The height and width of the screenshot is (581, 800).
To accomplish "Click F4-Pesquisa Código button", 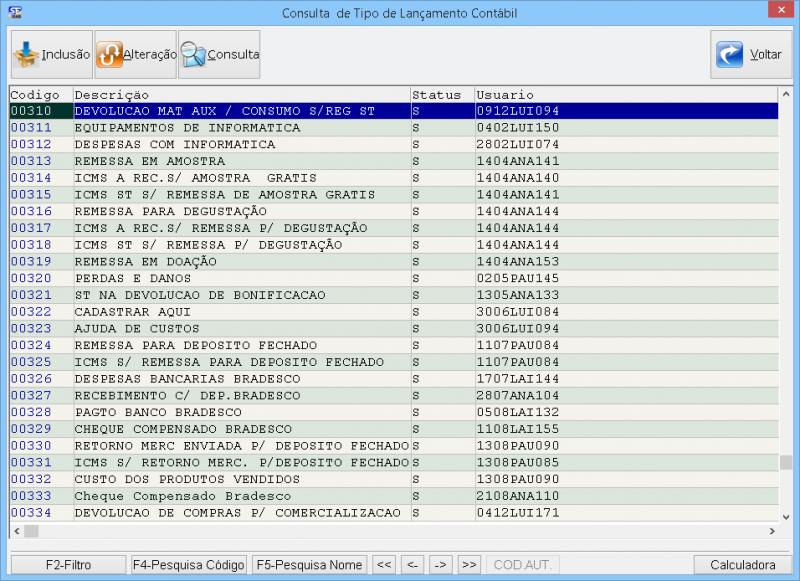I will tap(189, 565).
